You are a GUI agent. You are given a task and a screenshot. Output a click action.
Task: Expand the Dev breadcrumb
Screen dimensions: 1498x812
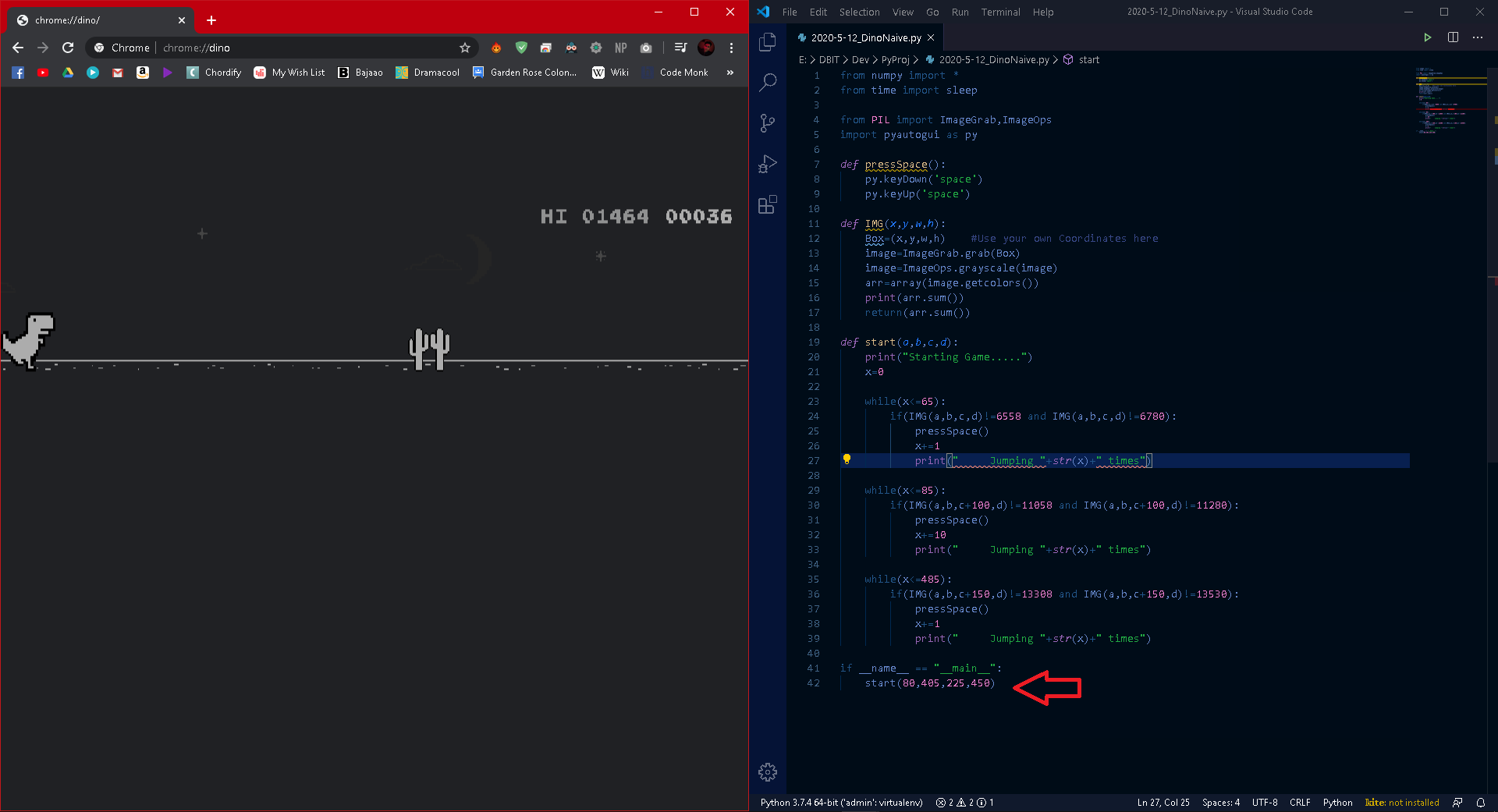(x=861, y=60)
